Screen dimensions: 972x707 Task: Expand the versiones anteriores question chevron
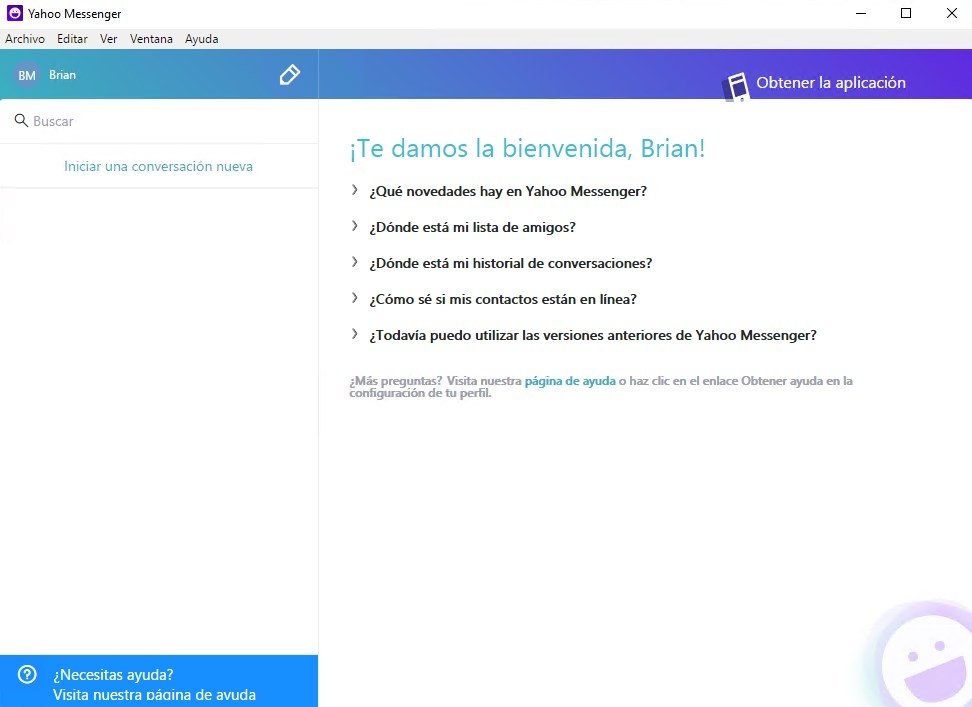tap(355, 334)
